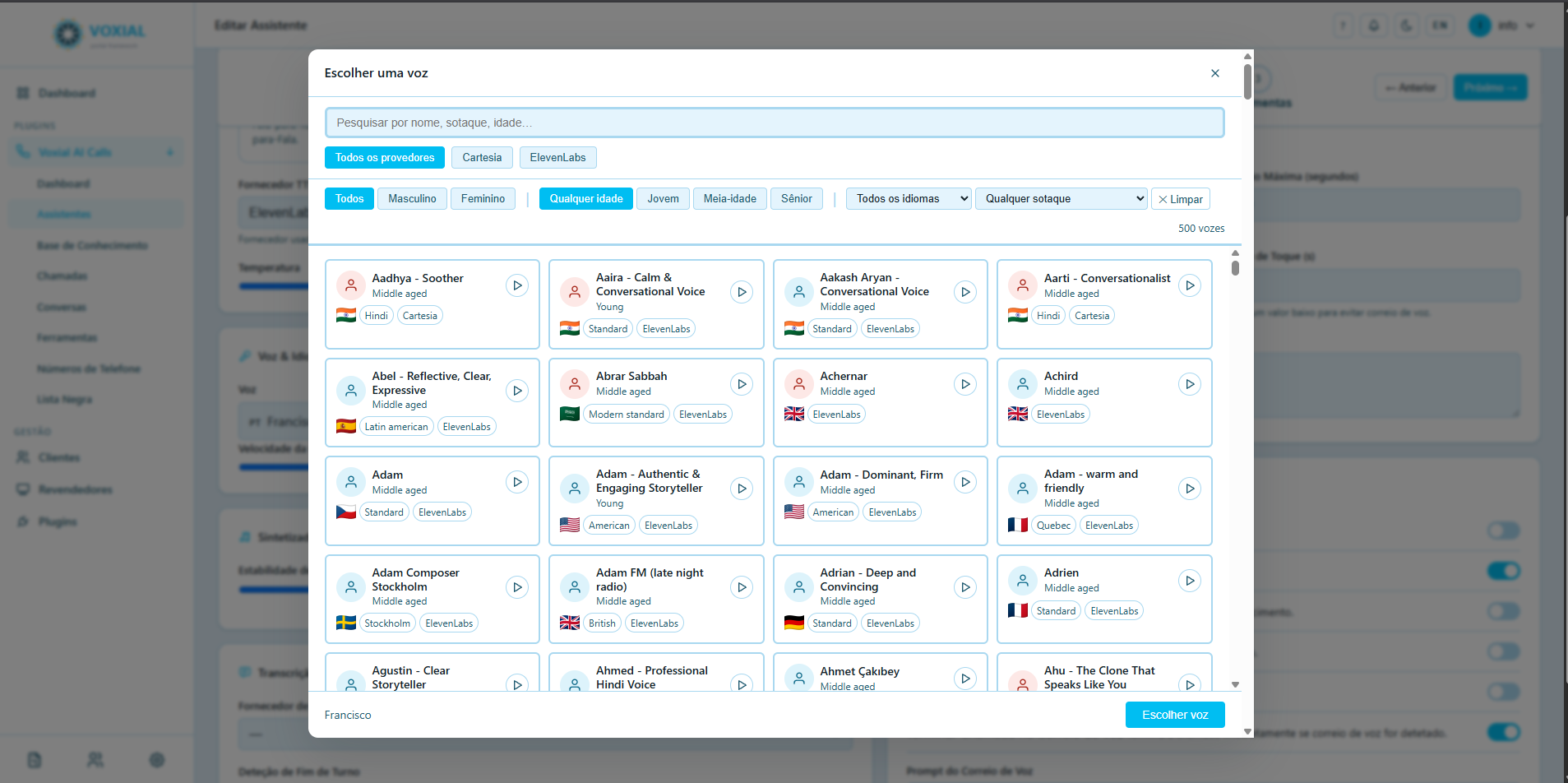Click the Achernar avatar icon
This screenshot has width=1568, height=783.
(x=798, y=384)
